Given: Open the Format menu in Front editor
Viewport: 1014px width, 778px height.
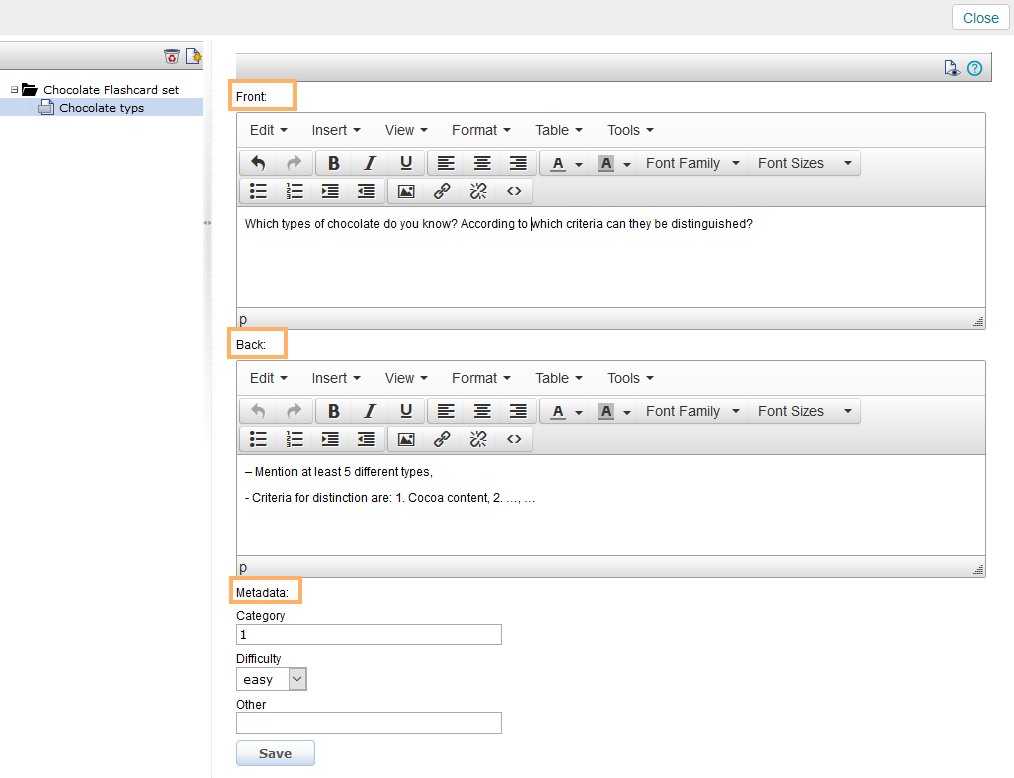Looking at the screenshot, I should 481,130.
